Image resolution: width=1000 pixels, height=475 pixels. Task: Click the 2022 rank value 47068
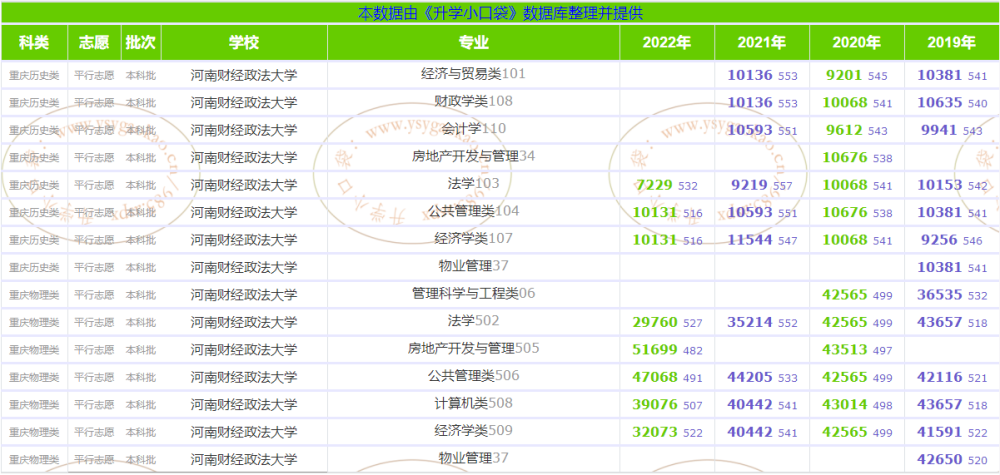(x=655, y=377)
